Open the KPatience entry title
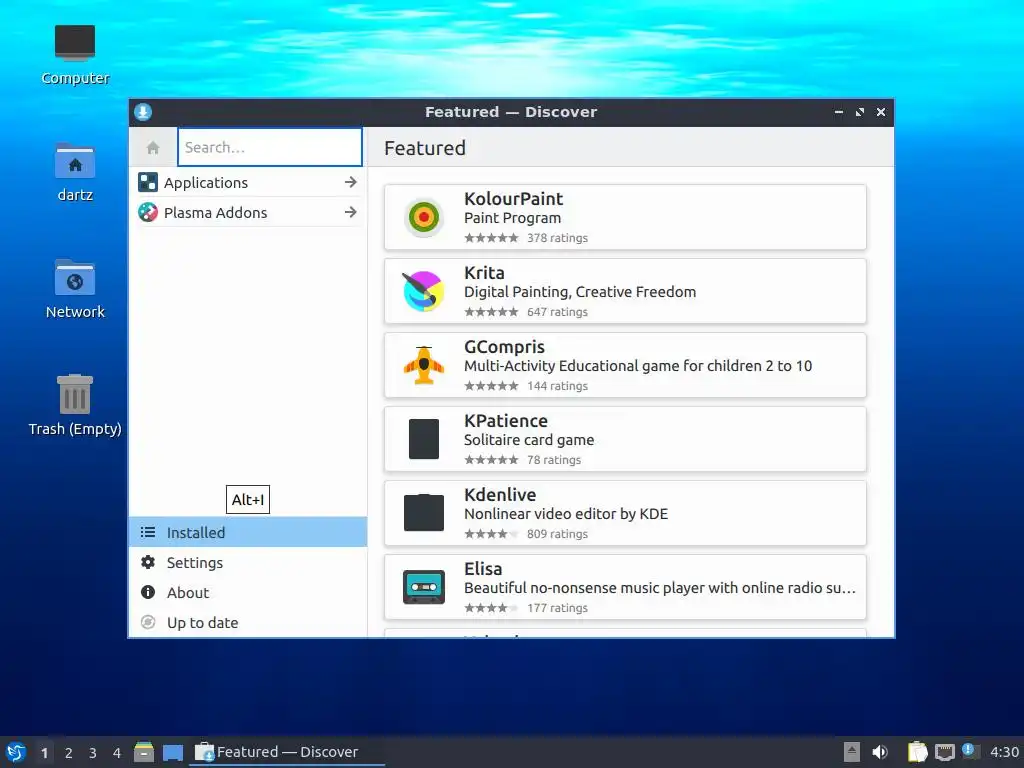The height and width of the screenshot is (768, 1024). (505, 421)
